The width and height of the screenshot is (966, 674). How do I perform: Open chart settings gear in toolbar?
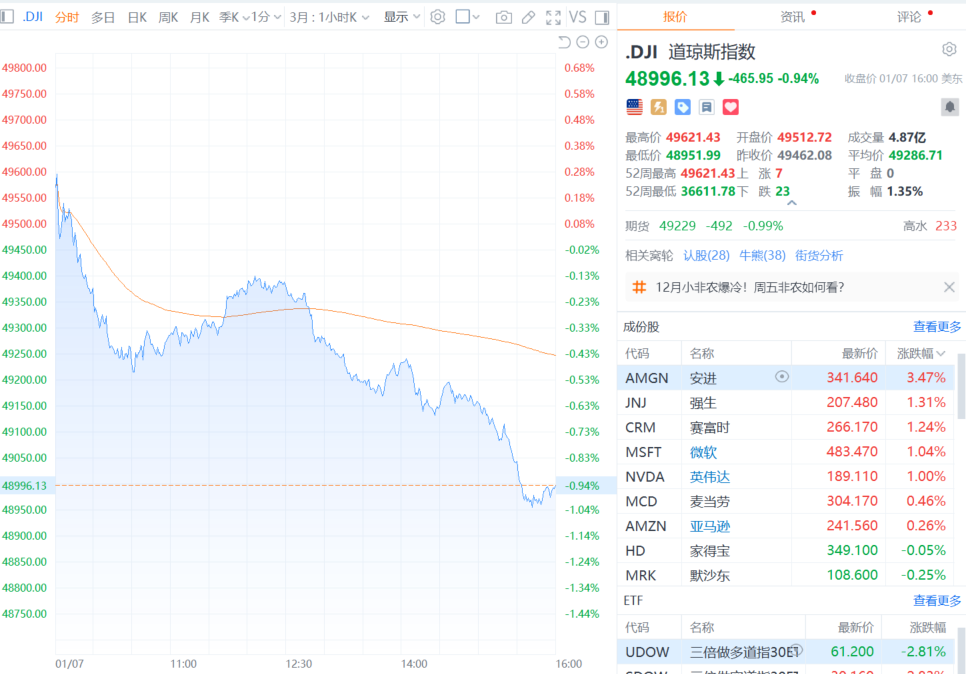click(x=437, y=17)
